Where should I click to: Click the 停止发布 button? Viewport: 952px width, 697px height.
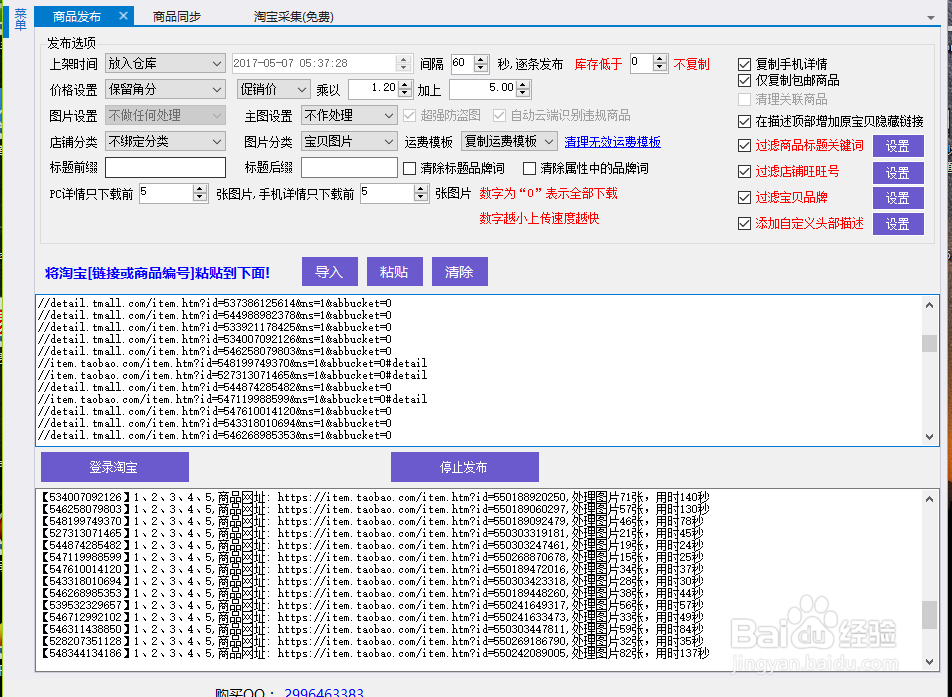click(x=464, y=467)
